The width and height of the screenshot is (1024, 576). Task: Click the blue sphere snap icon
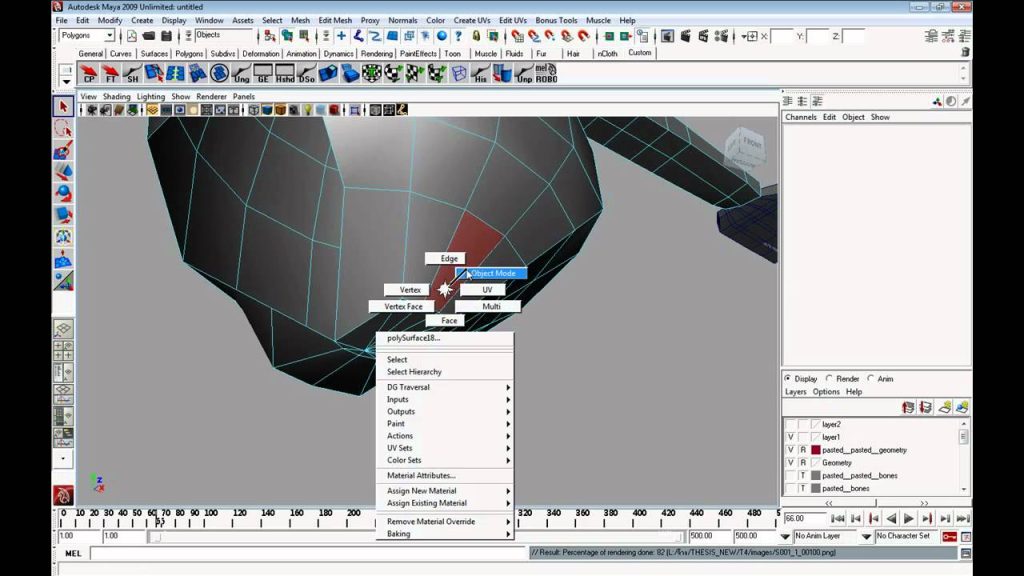point(442,36)
